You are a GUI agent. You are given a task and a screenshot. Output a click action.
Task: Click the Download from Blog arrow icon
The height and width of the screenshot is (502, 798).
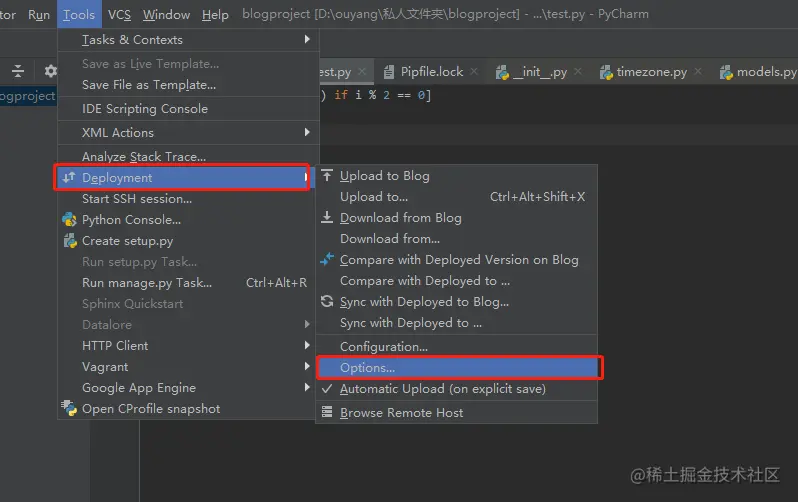click(x=327, y=217)
